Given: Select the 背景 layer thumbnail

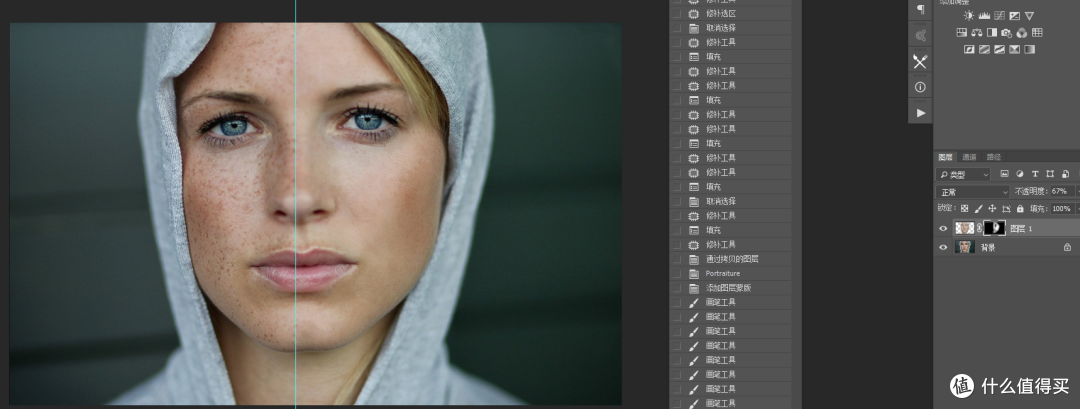Looking at the screenshot, I should pyautogui.click(x=965, y=247).
